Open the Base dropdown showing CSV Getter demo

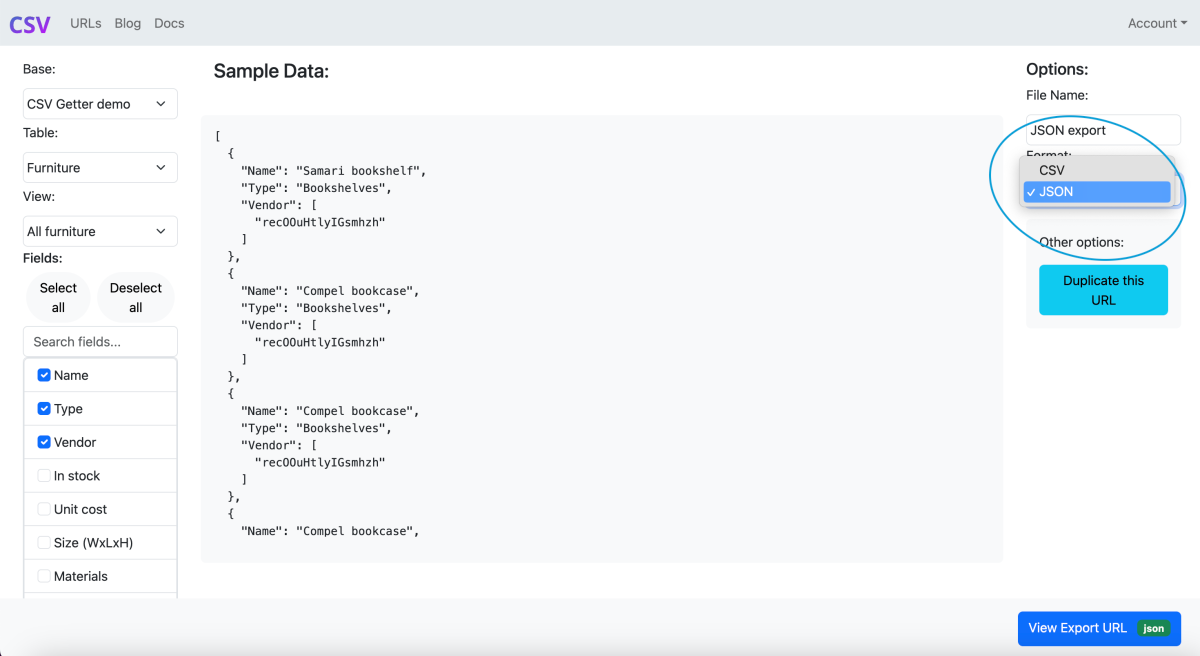click(x=100, y=103)
